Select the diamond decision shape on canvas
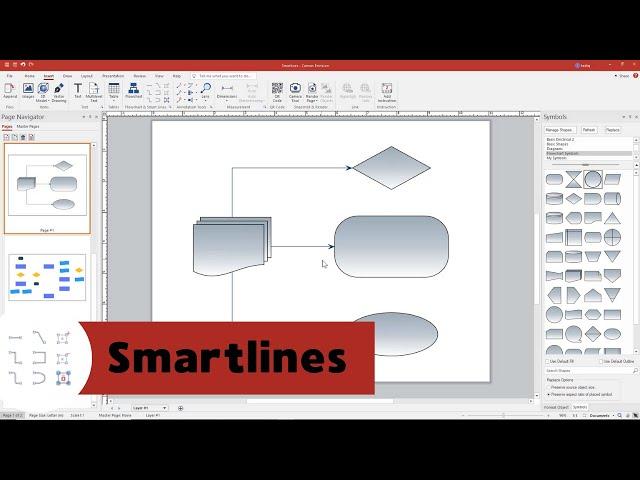The width and height of the screenshot is (640, 480). click(391, 168)
